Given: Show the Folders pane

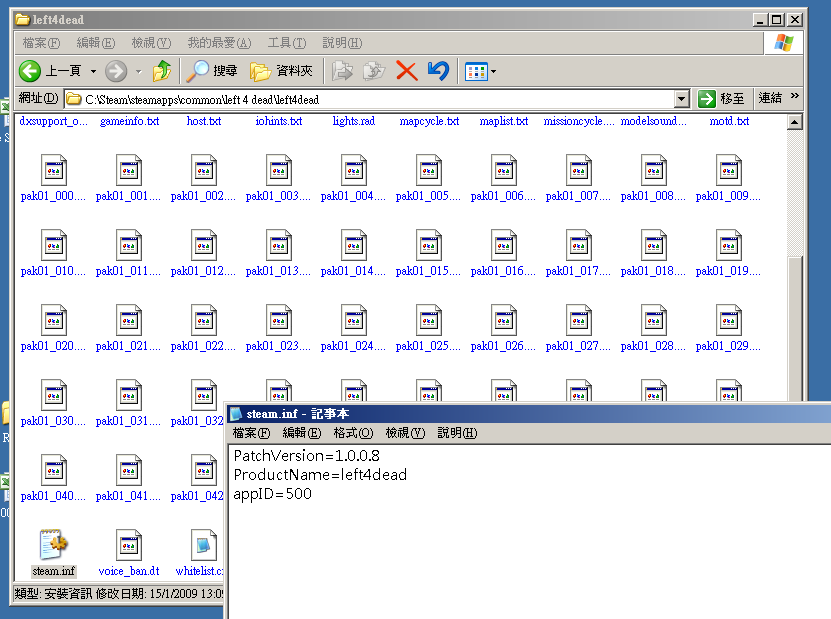Looking at the screenshot, I should 281,71.
